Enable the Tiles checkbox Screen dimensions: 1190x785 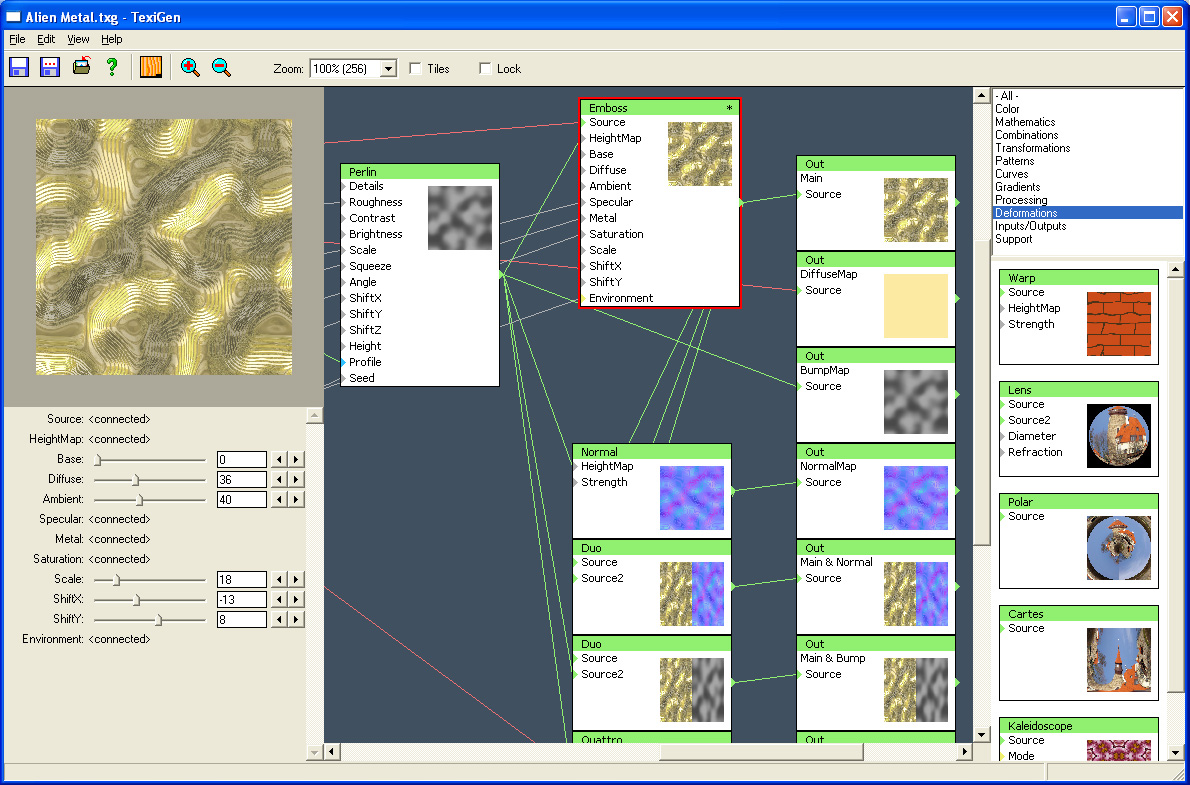click(416, 69)
